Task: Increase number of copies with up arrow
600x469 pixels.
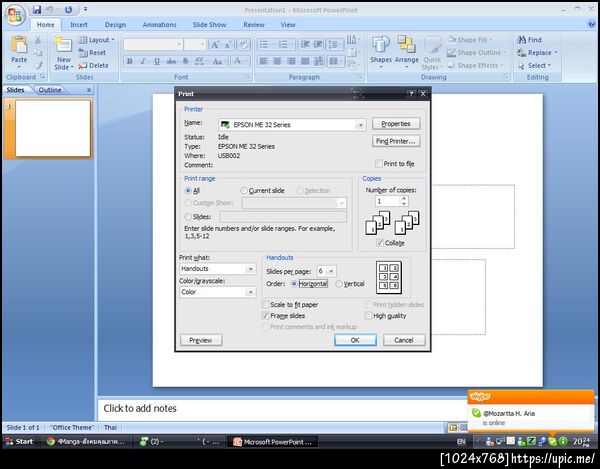Action: (404, 199)
